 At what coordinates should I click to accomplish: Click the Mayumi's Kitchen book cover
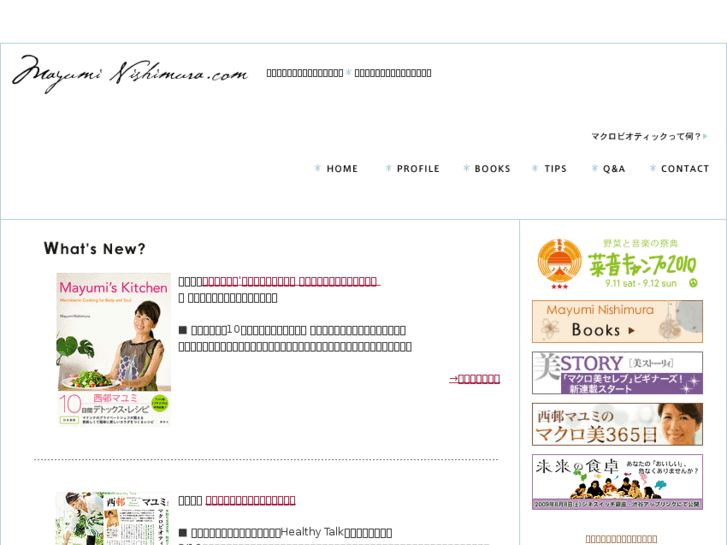tap(114, 349)
